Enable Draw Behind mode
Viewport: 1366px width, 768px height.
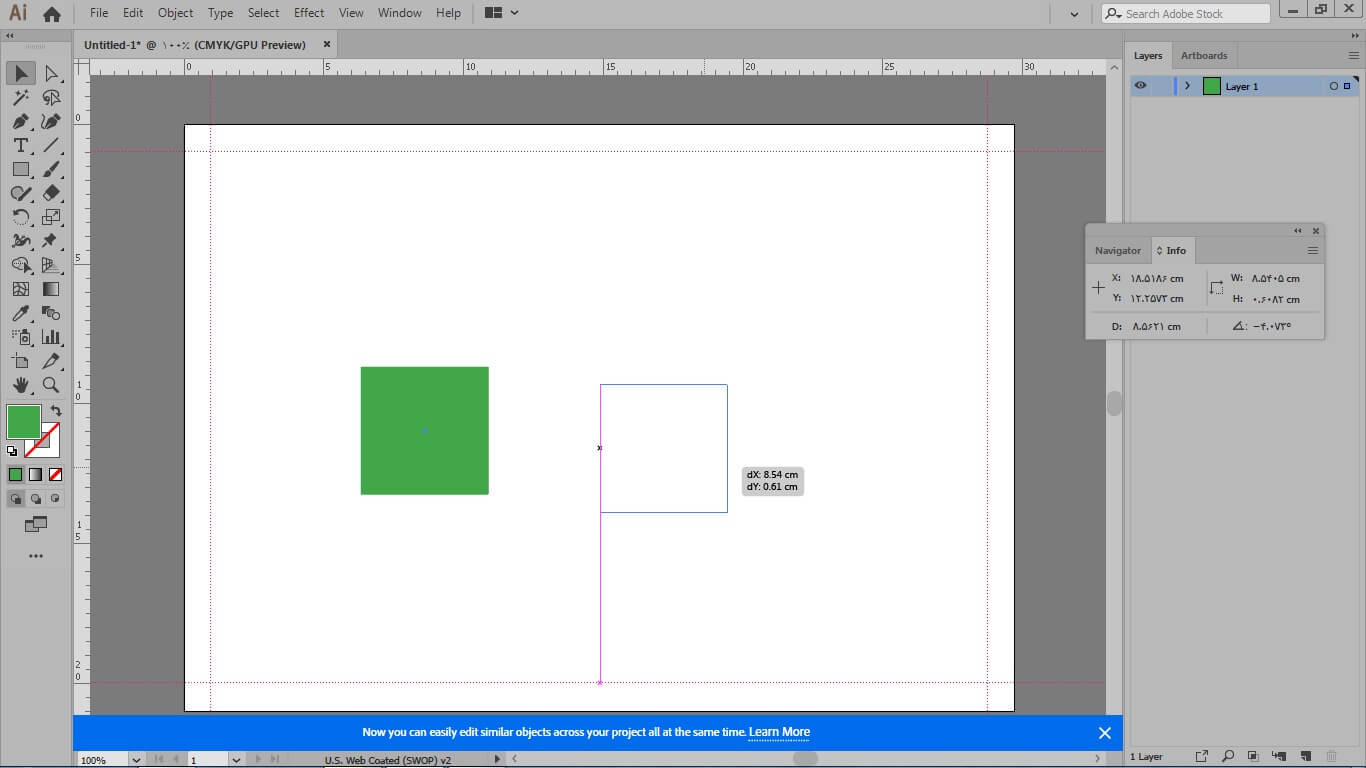pos(36,498)
